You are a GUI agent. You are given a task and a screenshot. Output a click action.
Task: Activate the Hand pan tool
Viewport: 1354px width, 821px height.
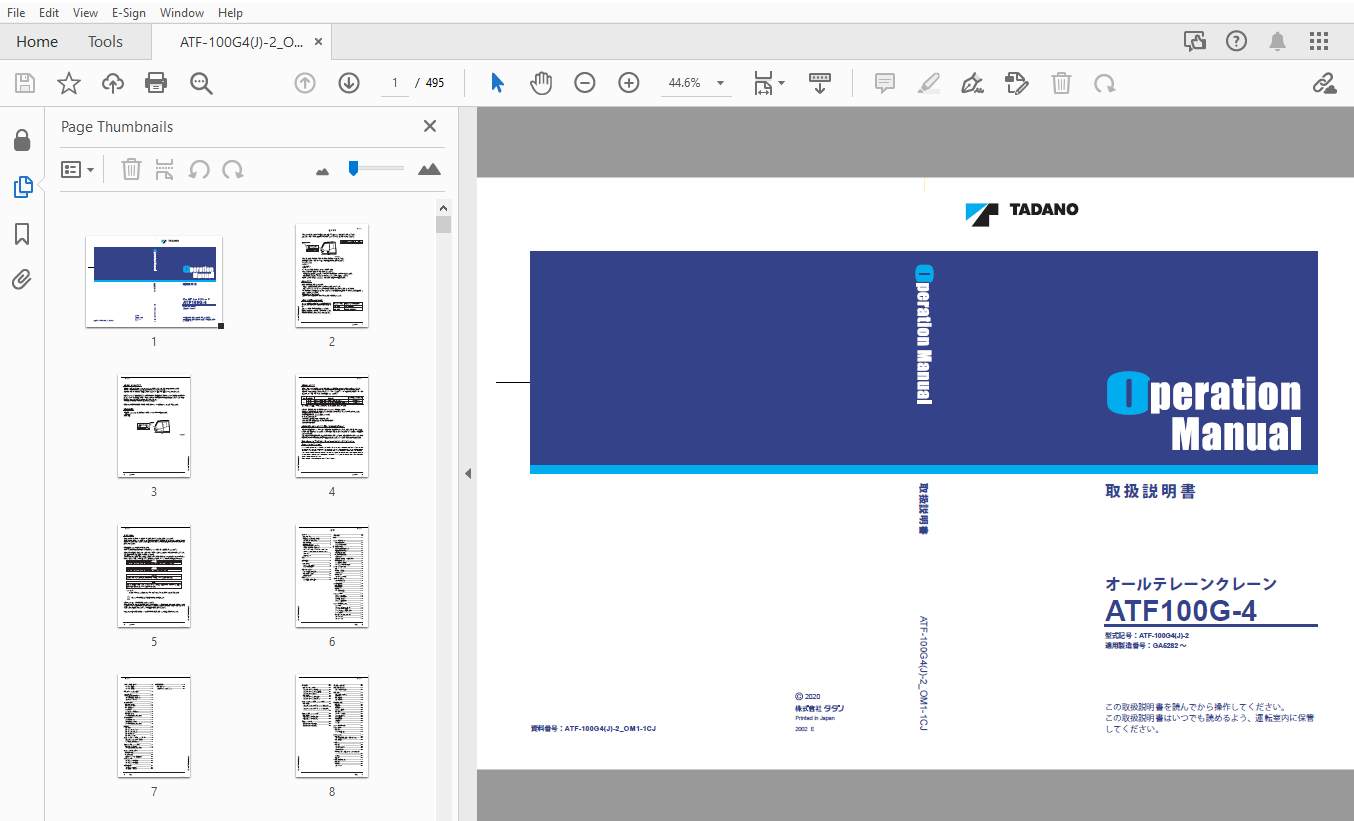click(541, 83)
